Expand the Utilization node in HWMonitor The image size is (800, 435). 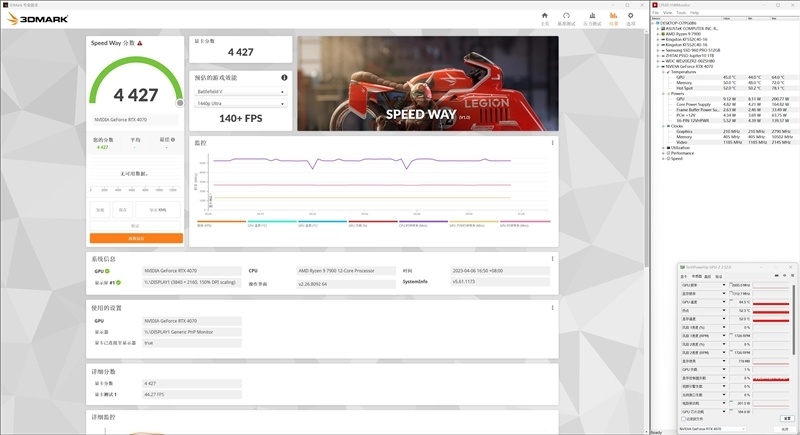663,148
